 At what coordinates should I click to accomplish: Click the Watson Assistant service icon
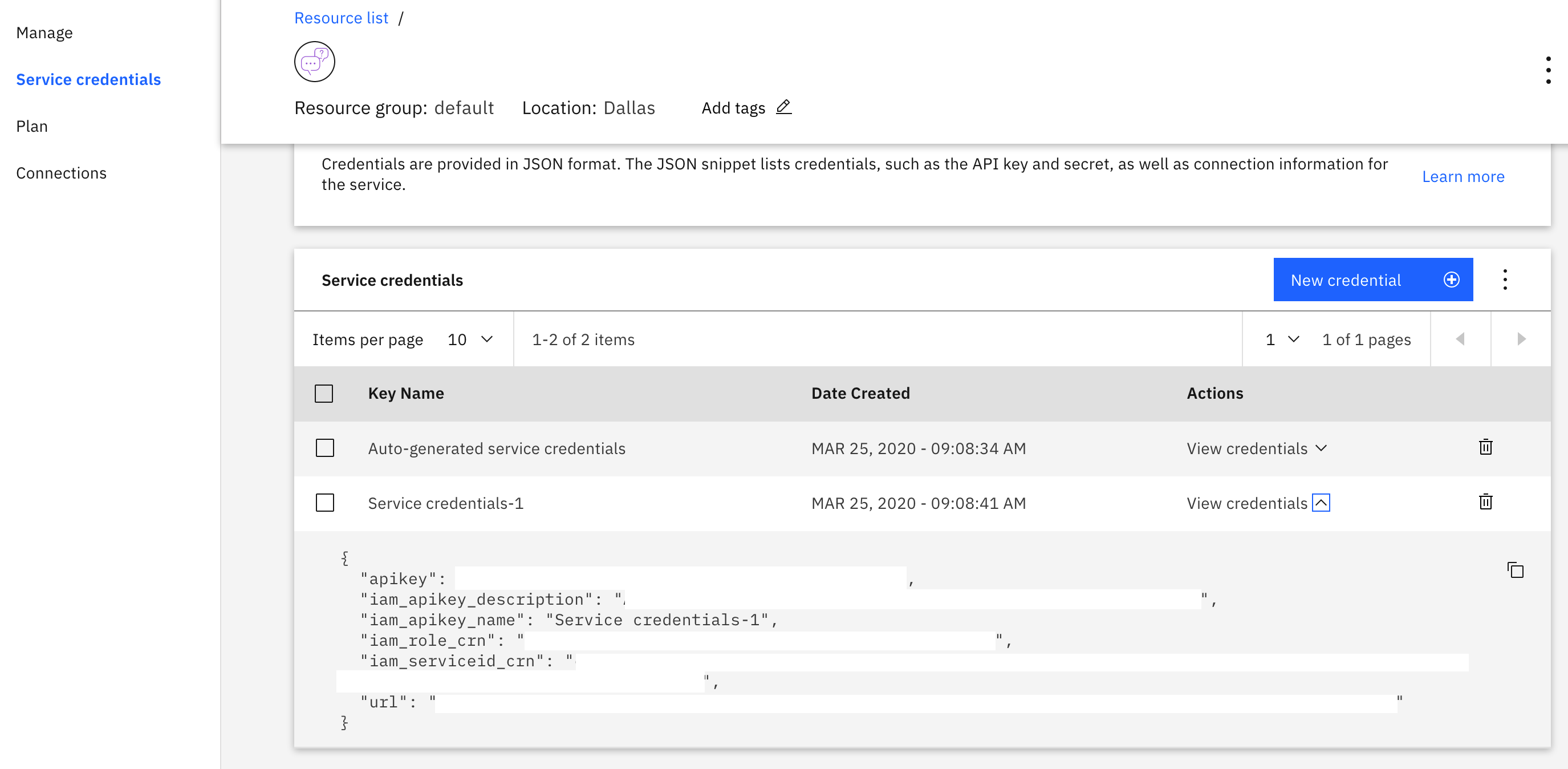(314, 62)
